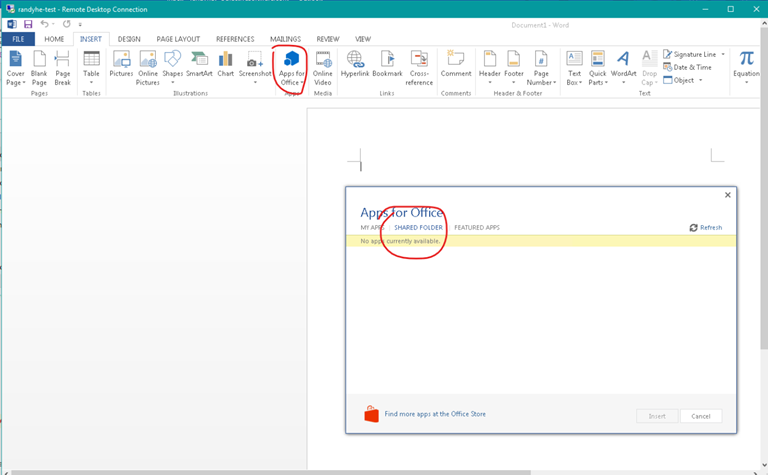Screen dimensions: 768x475
Task: Add a Hyperlink
Action: (355, 64)
